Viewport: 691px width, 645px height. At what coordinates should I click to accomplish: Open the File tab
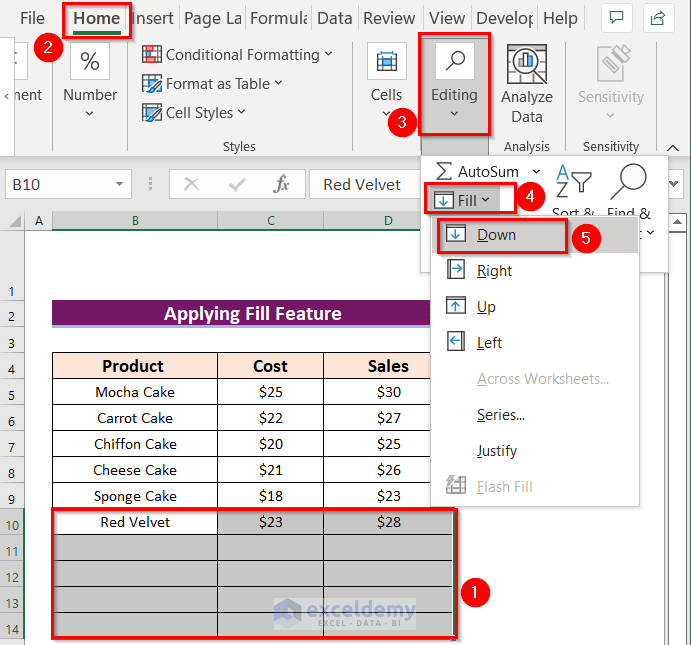[32, 18]
